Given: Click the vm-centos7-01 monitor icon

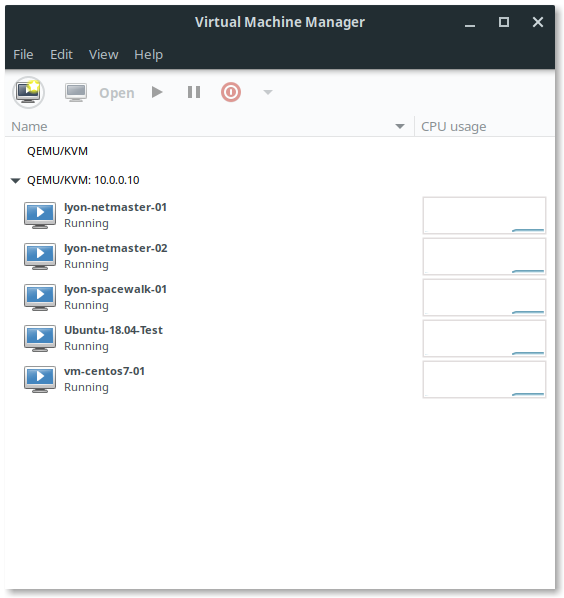Looking at the screenshot, I should tap(40, 379).
